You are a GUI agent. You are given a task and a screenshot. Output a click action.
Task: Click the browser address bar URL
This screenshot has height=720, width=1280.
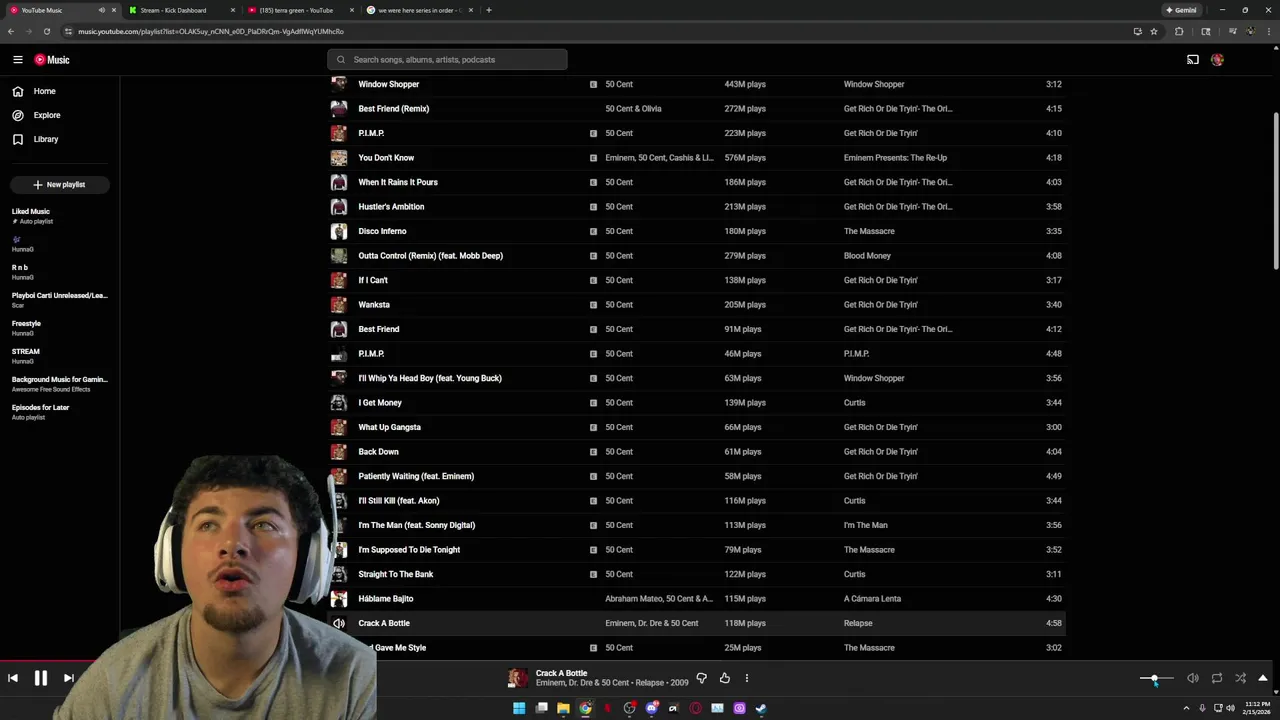coord(210,31)
